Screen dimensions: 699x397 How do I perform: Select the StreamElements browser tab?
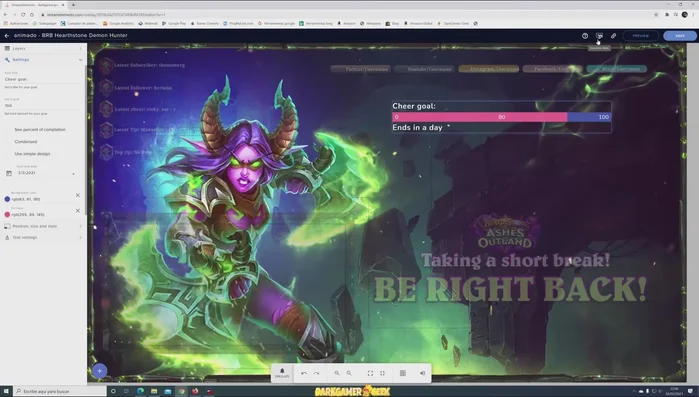[34, 5]
